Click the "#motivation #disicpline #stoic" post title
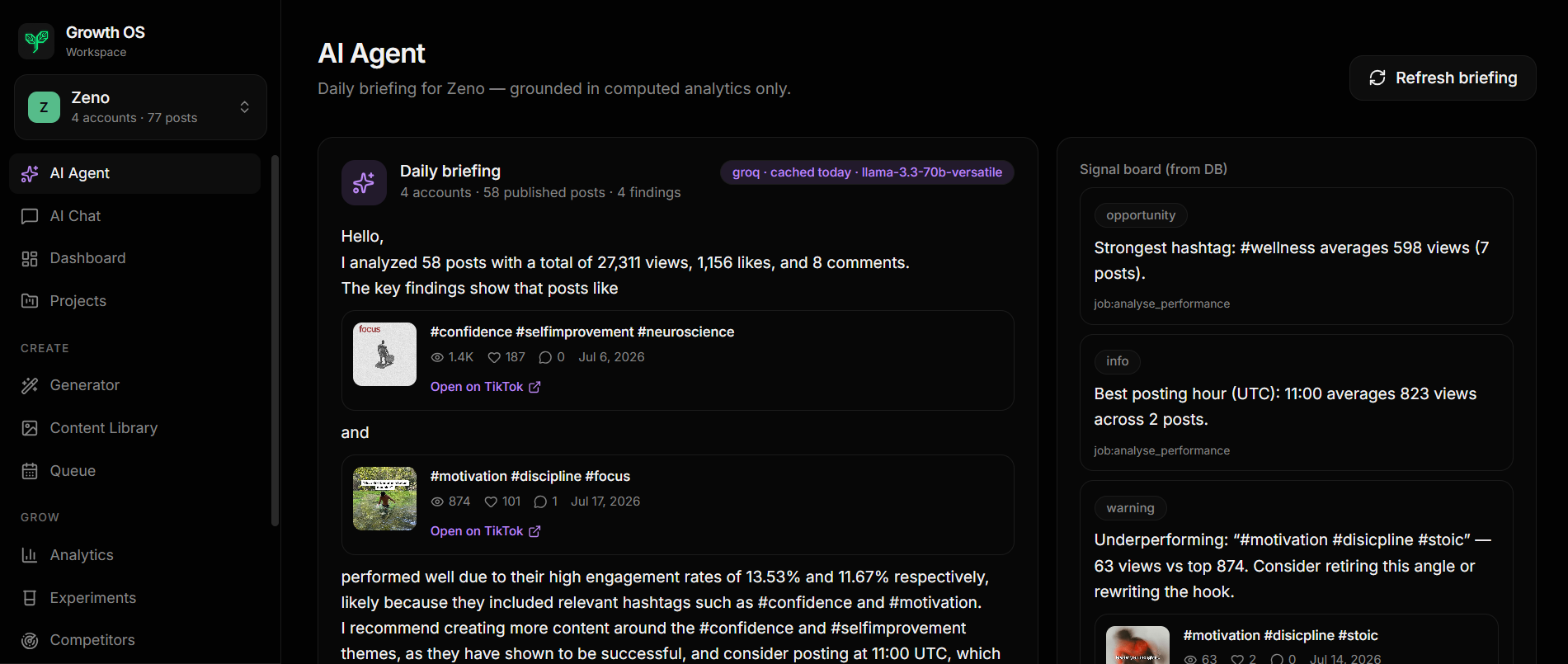 click(x=1281, y=635)
